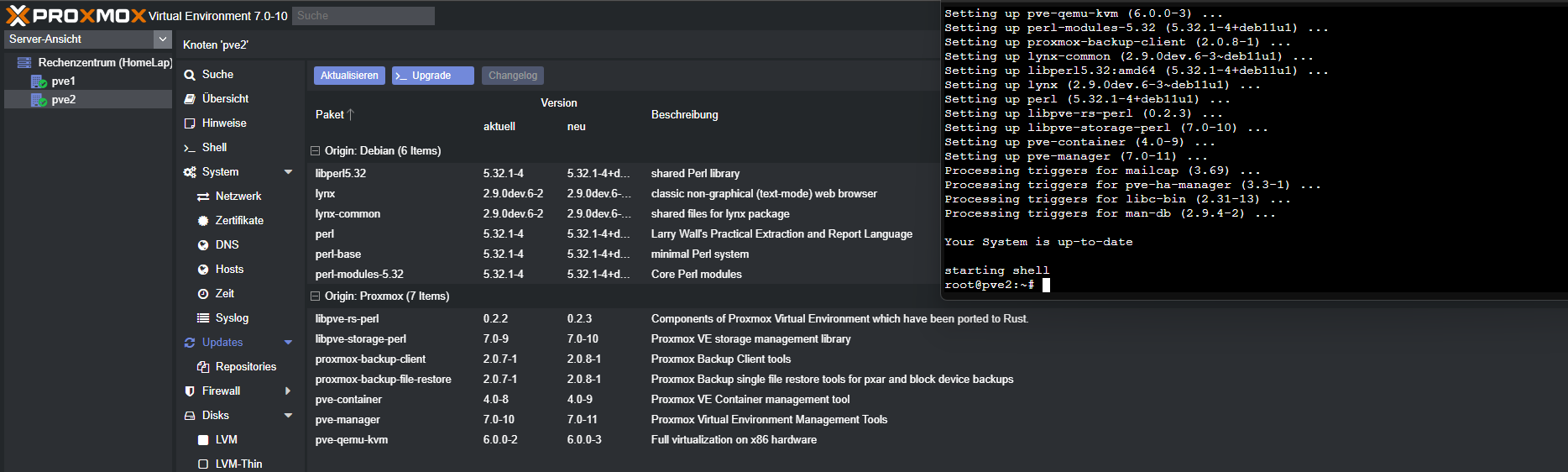Click the globe icon for DNS
The height and width of the screenshot is (472, 1568).
(203, 245)
